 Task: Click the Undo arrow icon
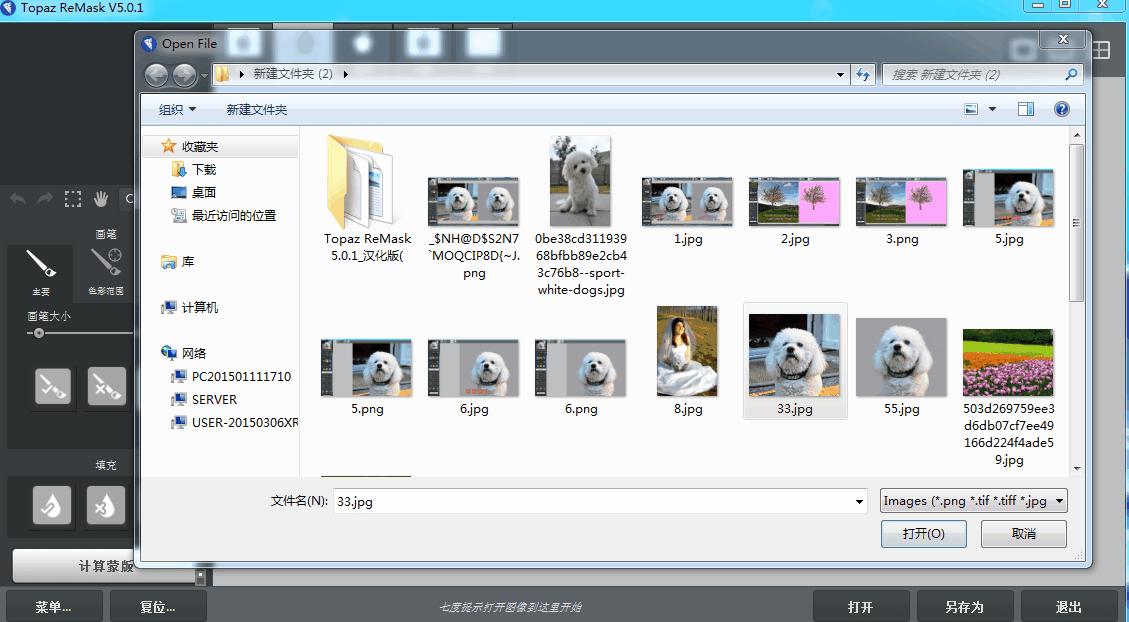click(18, 198)
